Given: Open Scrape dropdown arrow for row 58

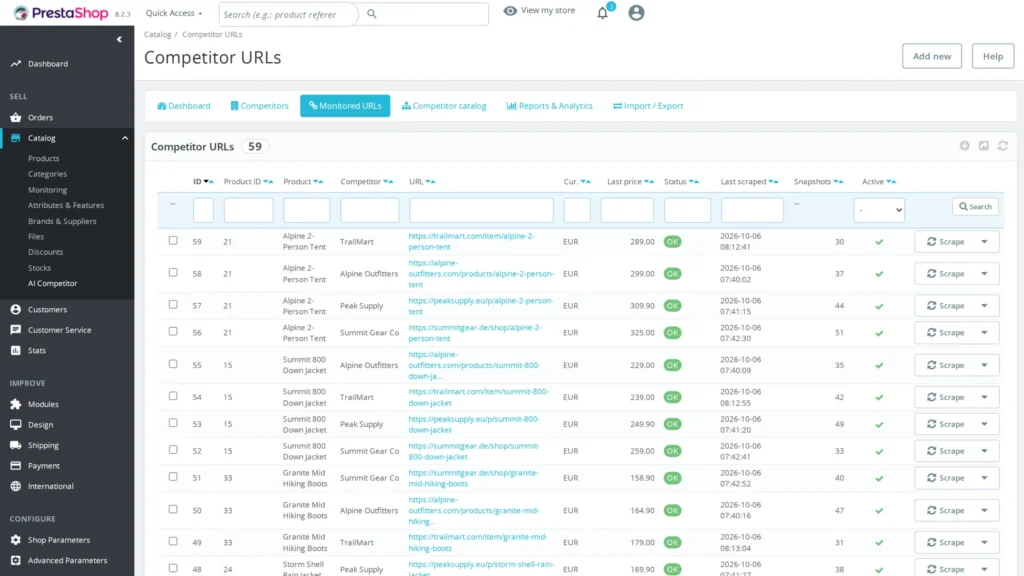Looking at the screenshot, I should (x=984, y=274).
